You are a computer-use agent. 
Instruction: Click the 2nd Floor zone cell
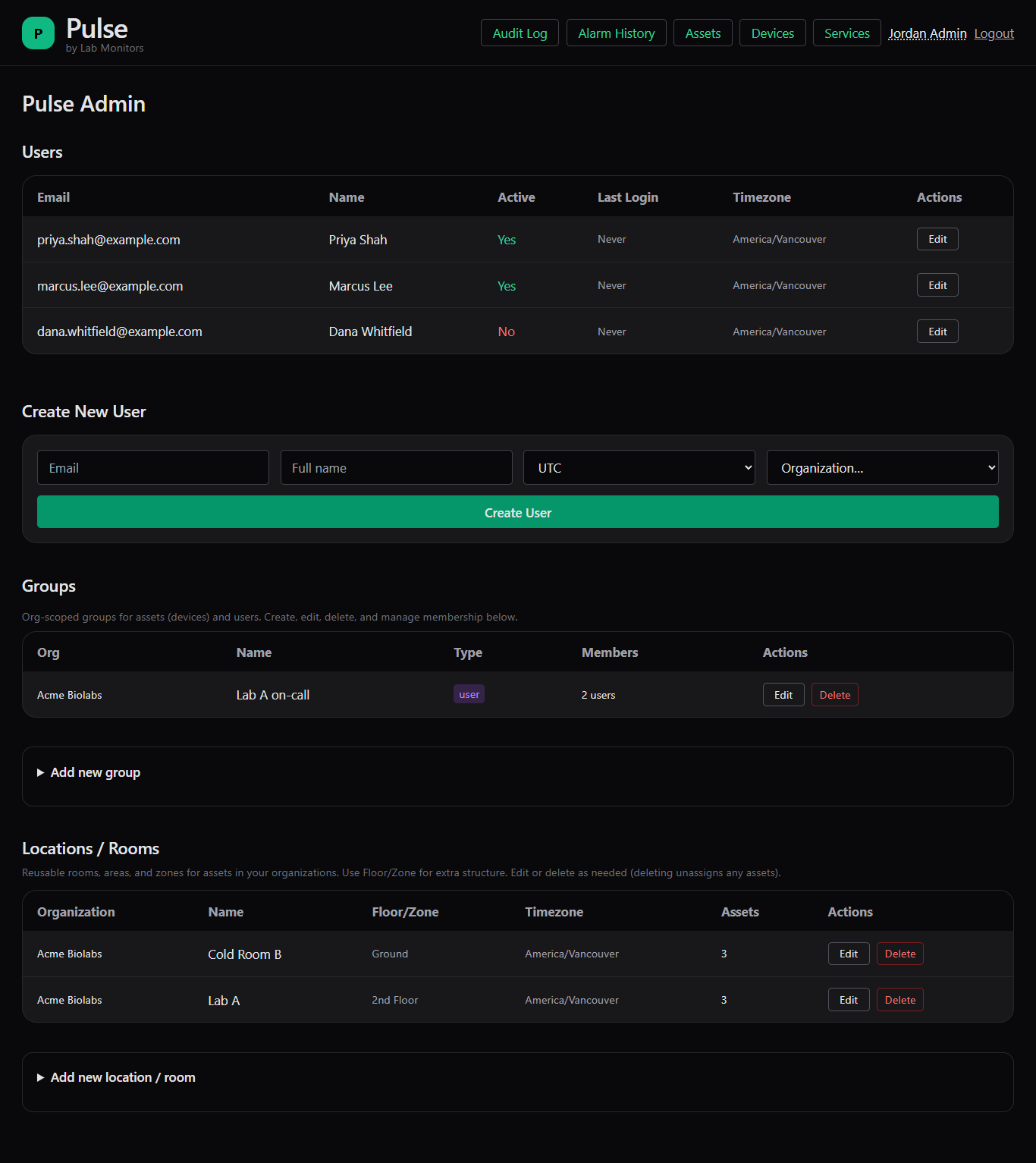(x=394, y=1000)
